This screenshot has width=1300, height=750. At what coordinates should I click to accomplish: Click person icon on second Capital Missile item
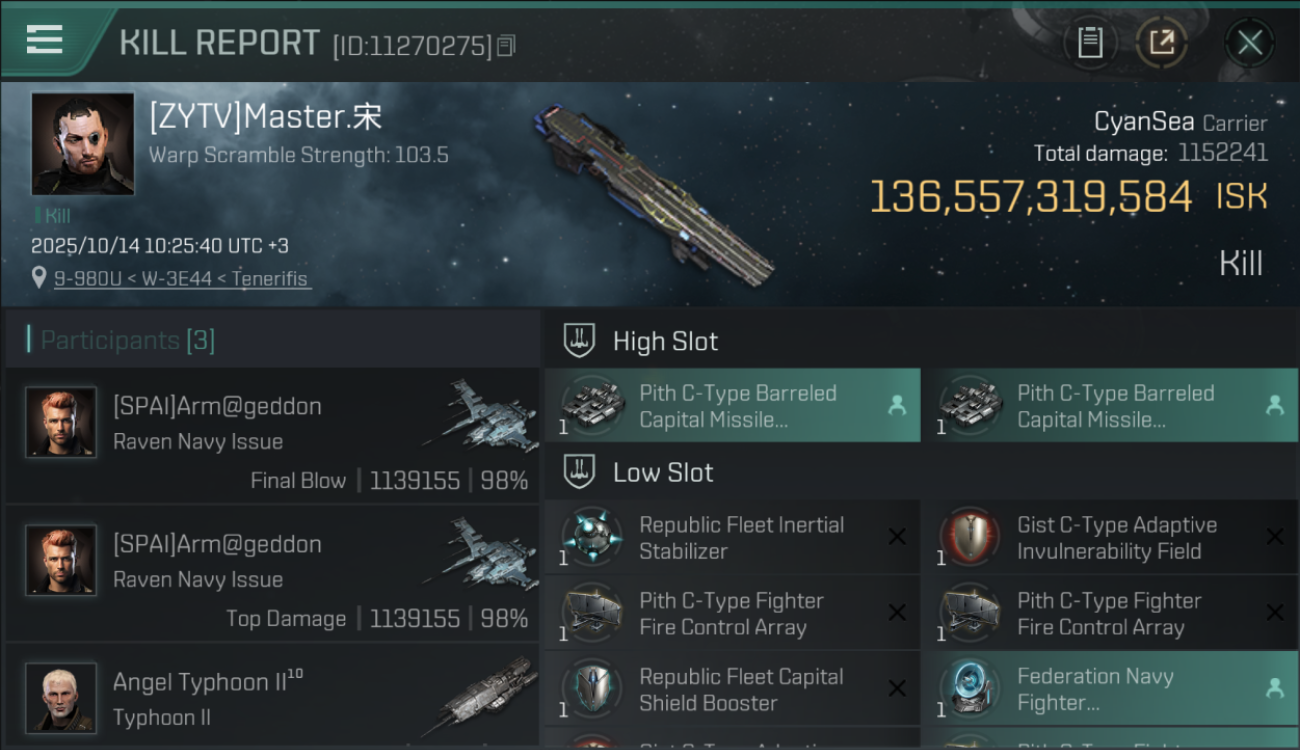[x=1274, y=405]
